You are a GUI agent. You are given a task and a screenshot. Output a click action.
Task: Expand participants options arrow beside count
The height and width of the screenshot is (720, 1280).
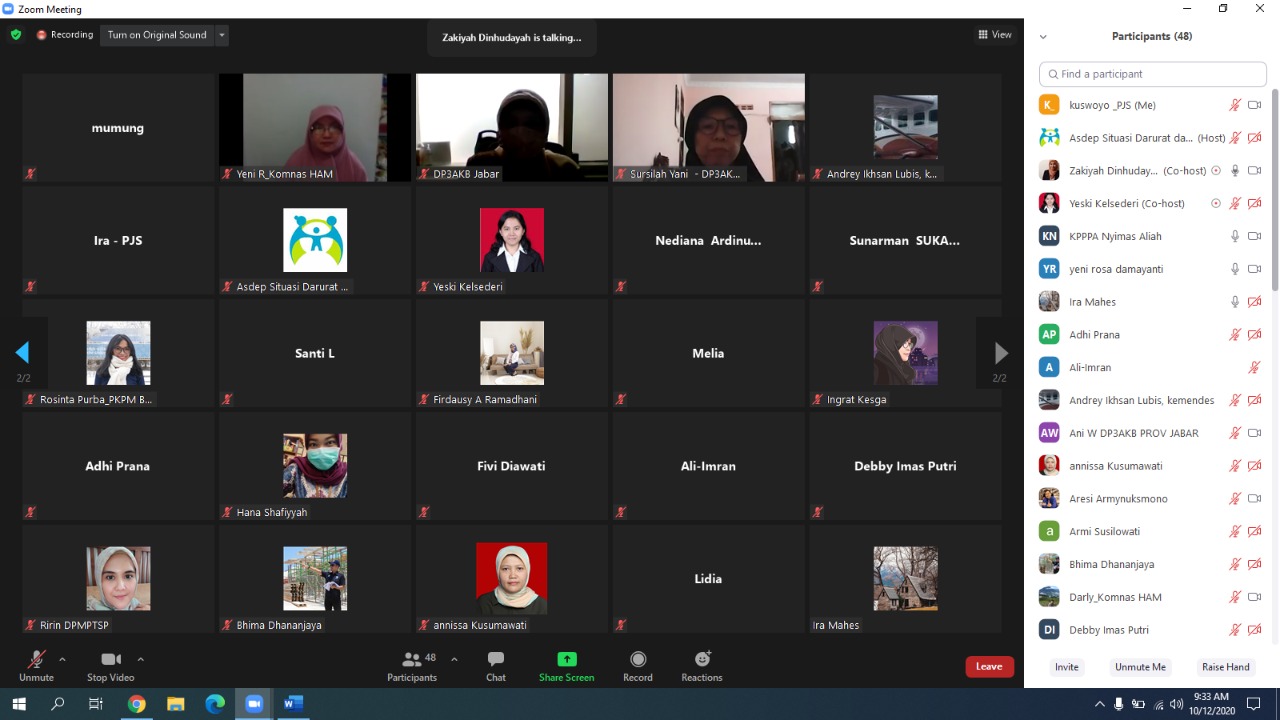(454, 659)
